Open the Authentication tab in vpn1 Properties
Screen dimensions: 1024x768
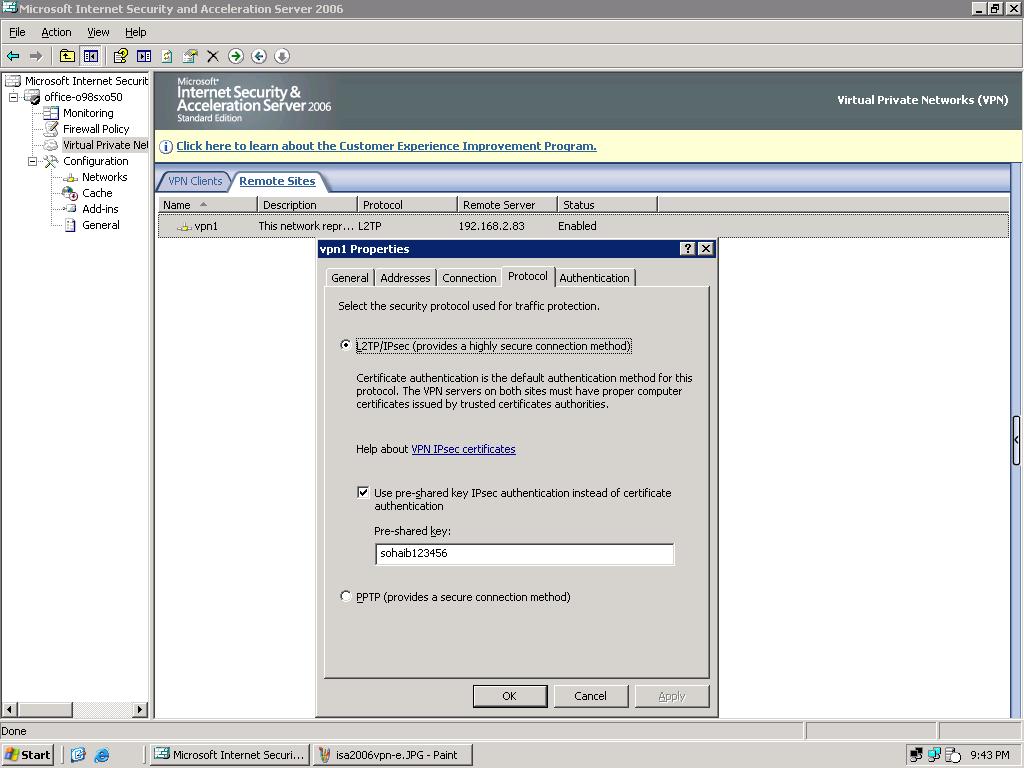point(594,278)
